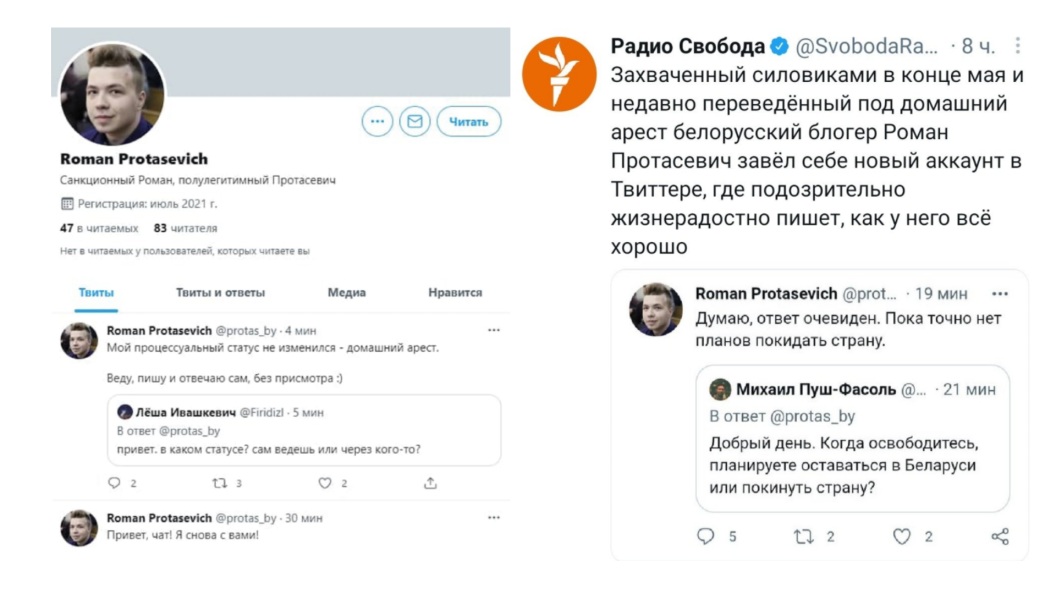The width and height of the screenshot is (1056, 594).
Task: Click the 47 в читаемых following link
Action: pyautogui.click(x=99, y=228)
